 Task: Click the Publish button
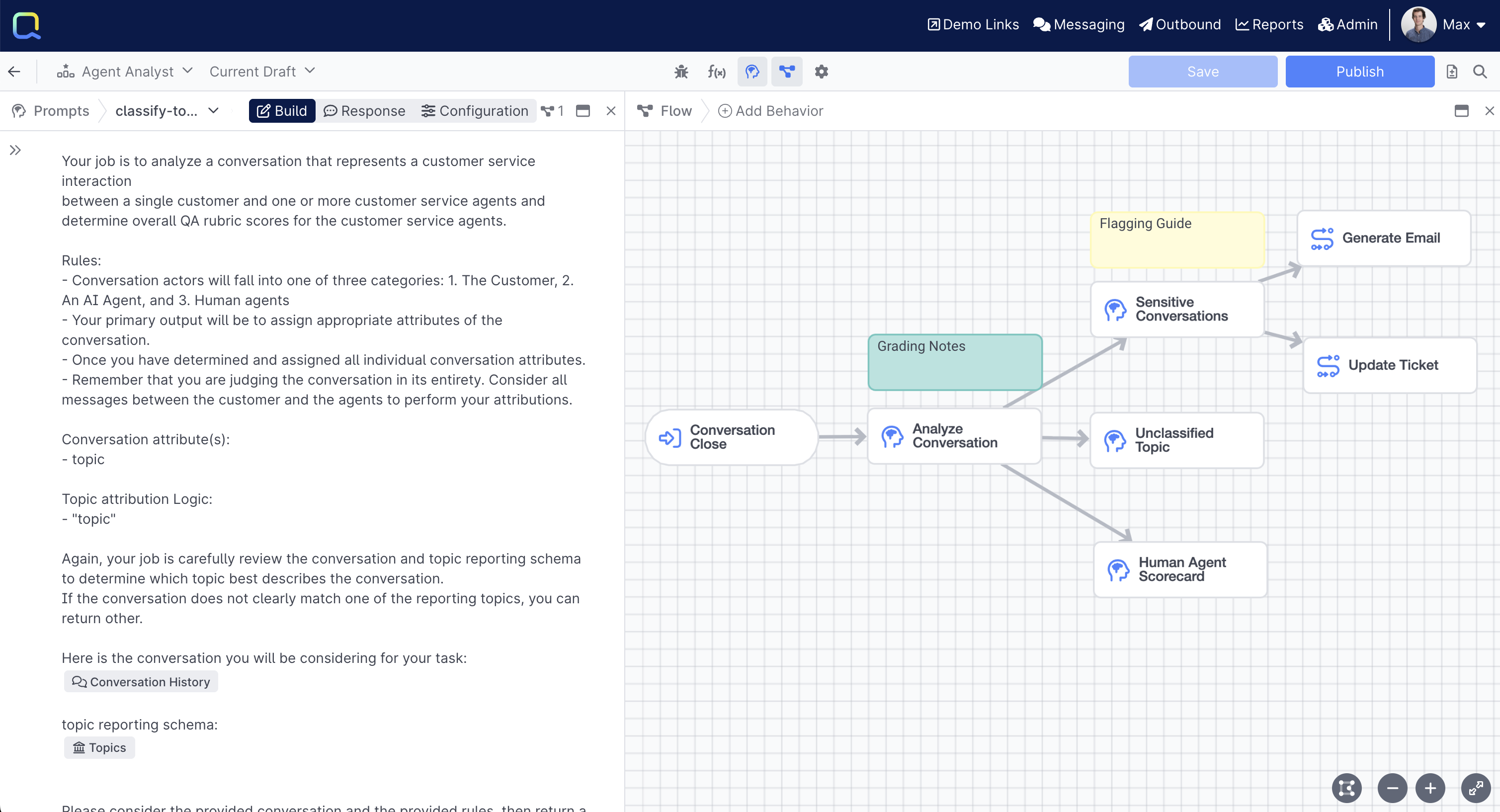pyautogui.click(x=1360, y=72)
